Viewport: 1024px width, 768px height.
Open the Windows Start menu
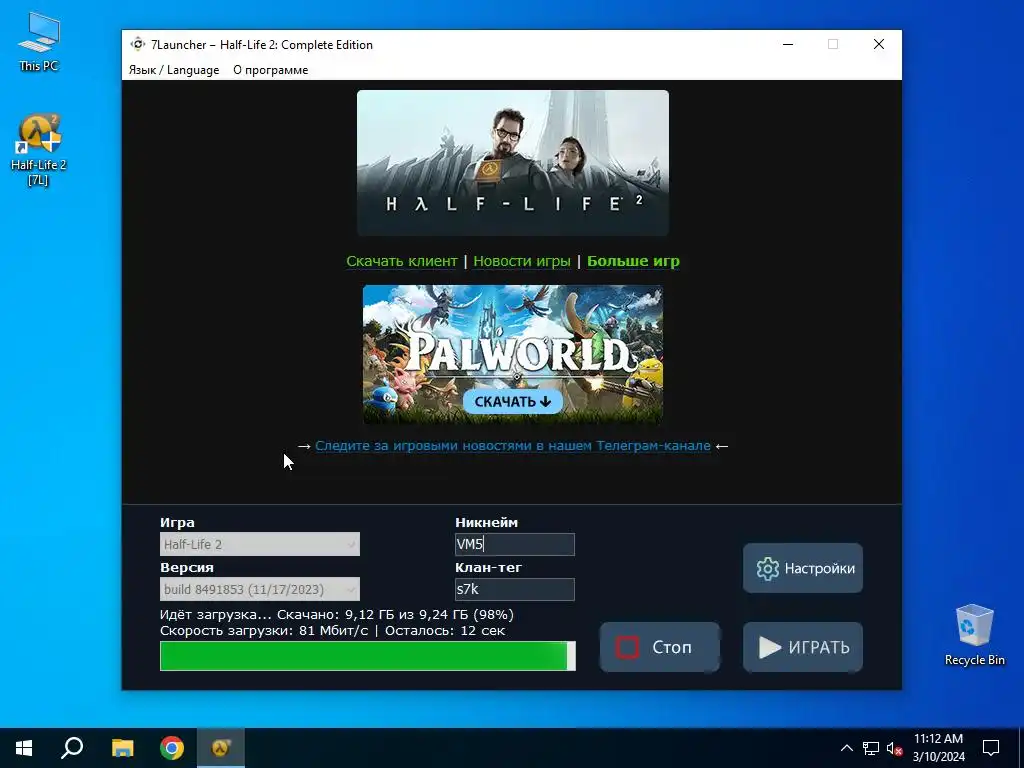coord(24,748)
